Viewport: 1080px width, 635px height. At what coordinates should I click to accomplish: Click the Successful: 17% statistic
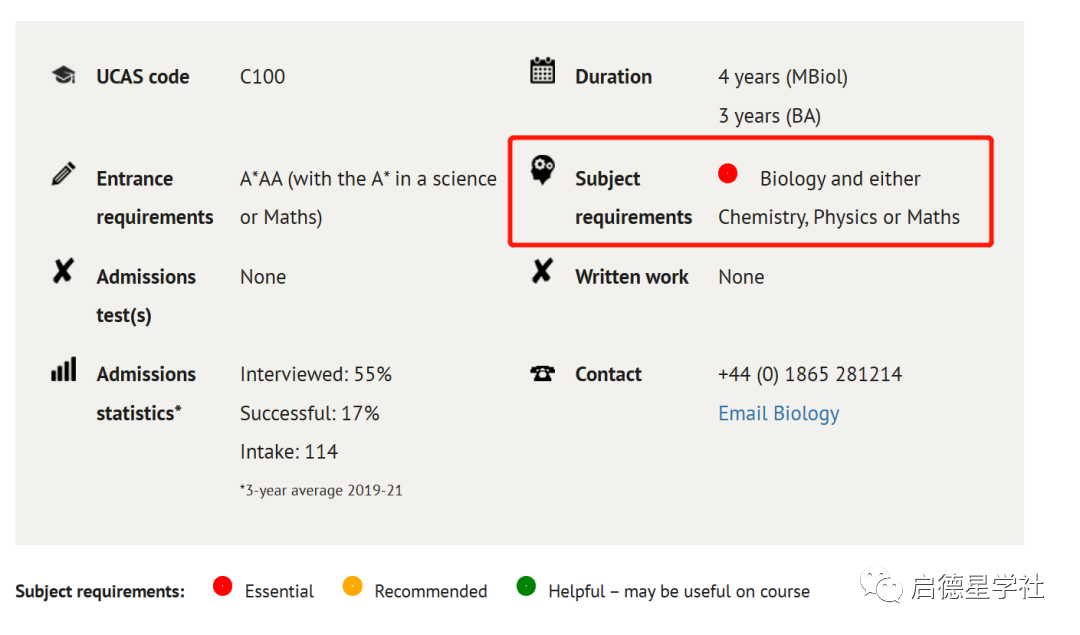pos(310,413)
